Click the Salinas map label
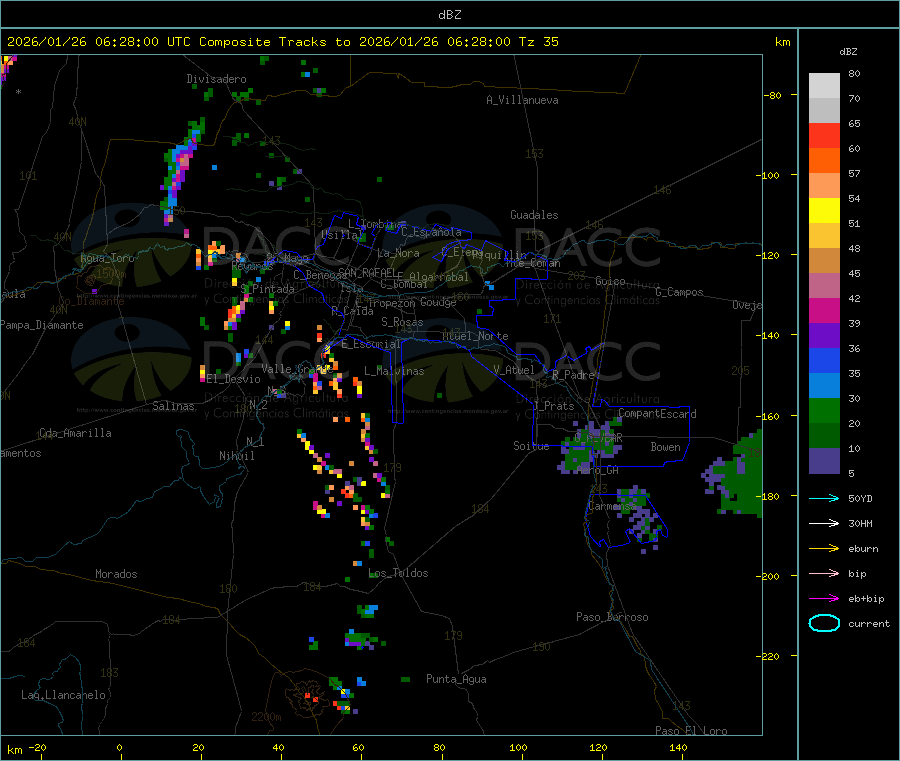 coord(173,406)
